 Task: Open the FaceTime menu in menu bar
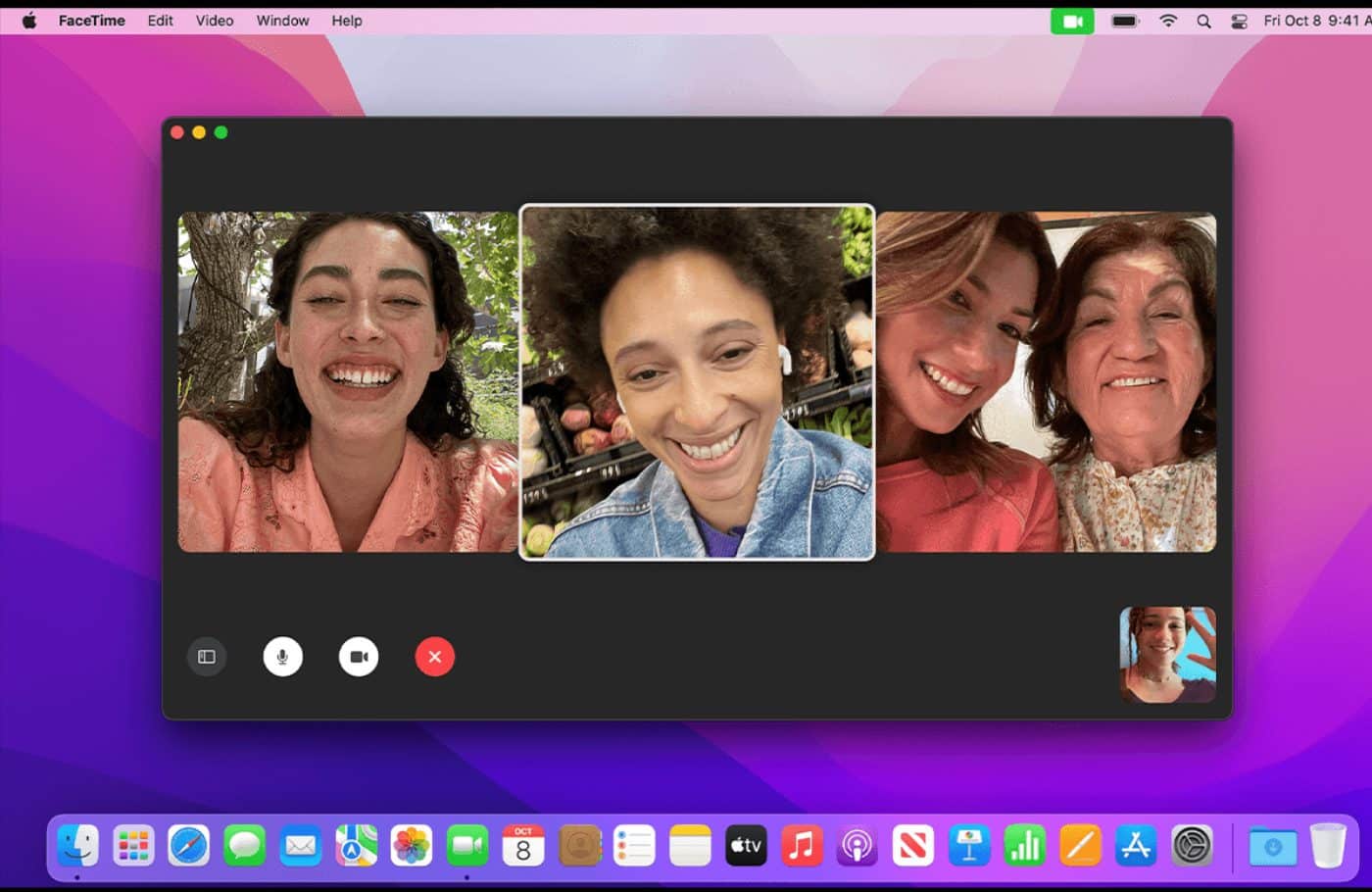[x=91, y=21]
